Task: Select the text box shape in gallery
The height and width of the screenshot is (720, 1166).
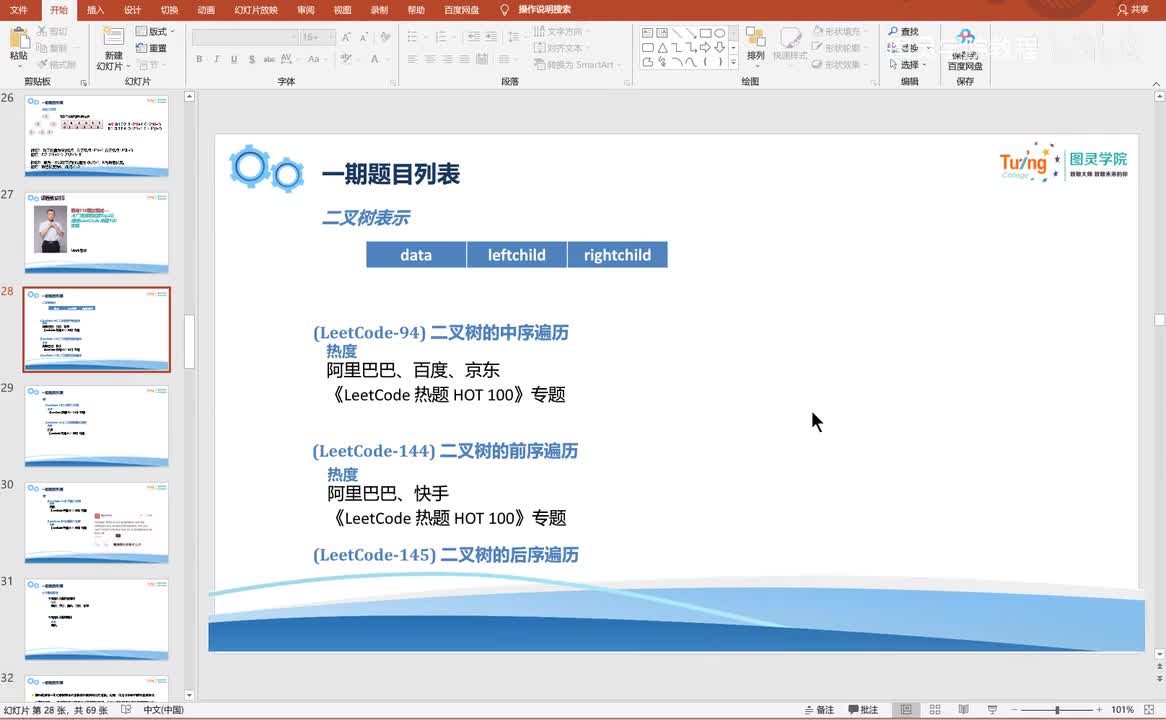Action: [x=648, y=33]
